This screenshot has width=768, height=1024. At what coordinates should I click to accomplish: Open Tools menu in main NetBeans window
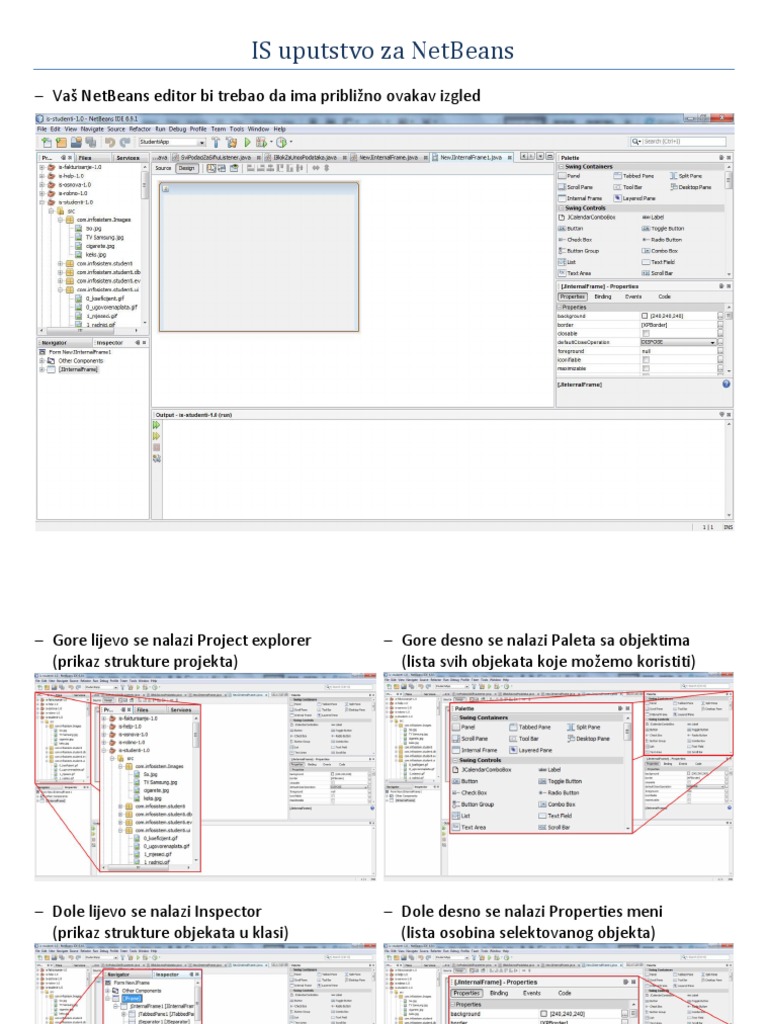[237, 129]
